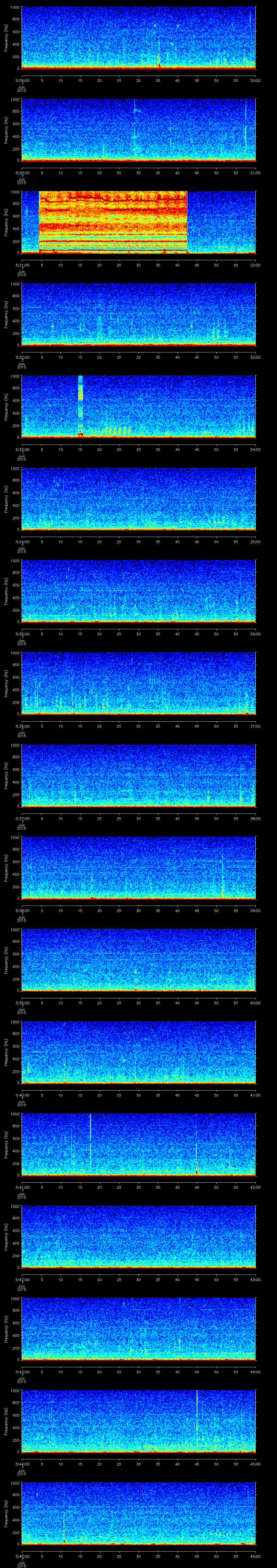Click the 1000 frequency tick on the 5:31 panel
The image size is (277, 1568).
15,192
